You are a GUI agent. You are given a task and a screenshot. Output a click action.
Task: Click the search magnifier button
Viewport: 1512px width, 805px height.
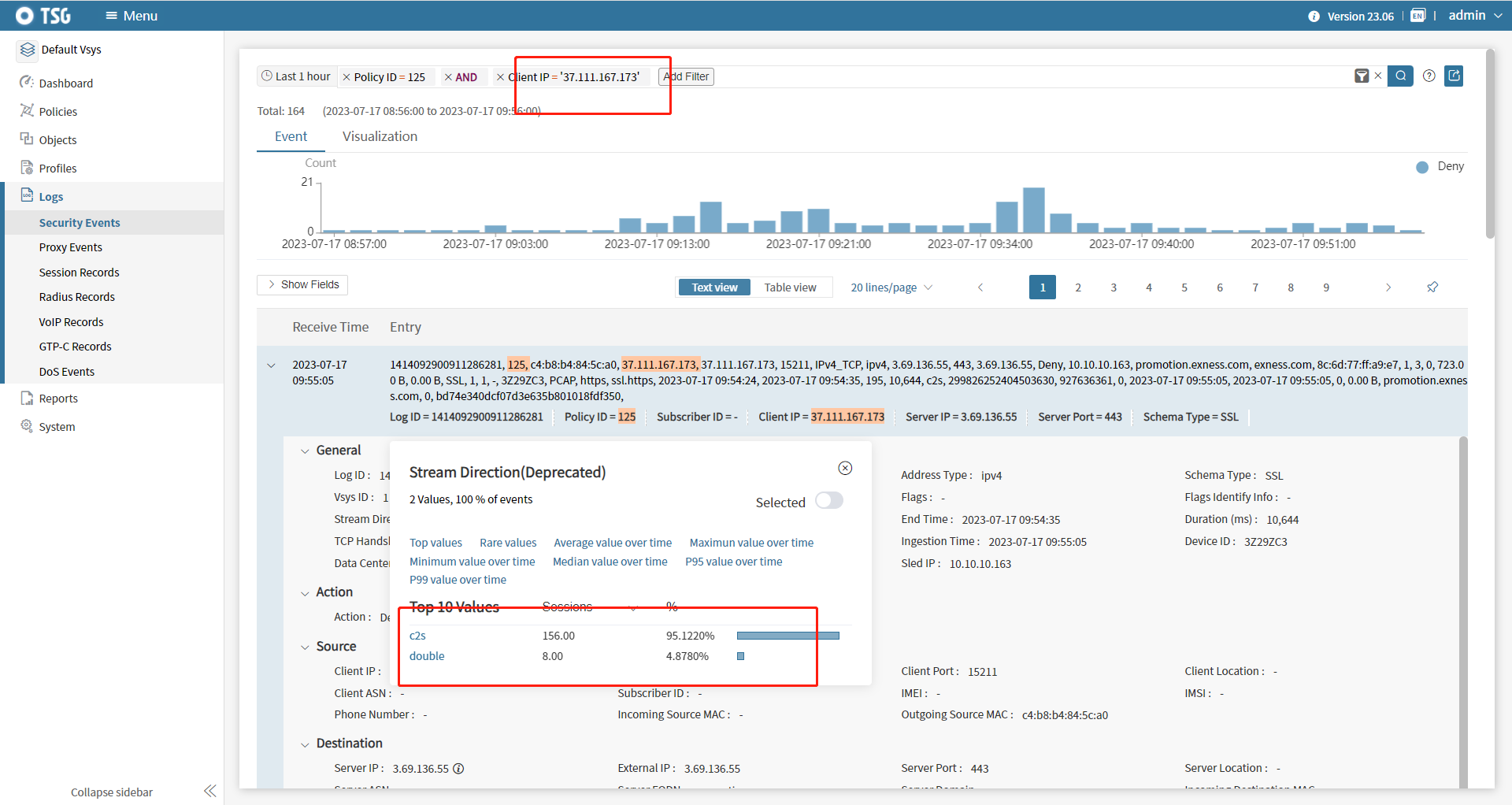[x=1399, y=76]
